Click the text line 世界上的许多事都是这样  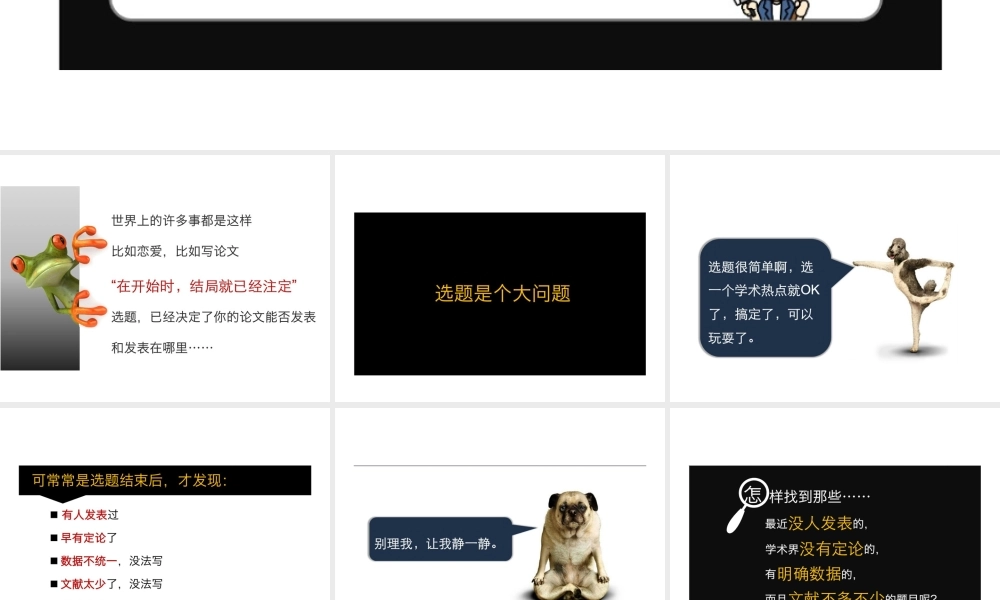coord(181,220)
